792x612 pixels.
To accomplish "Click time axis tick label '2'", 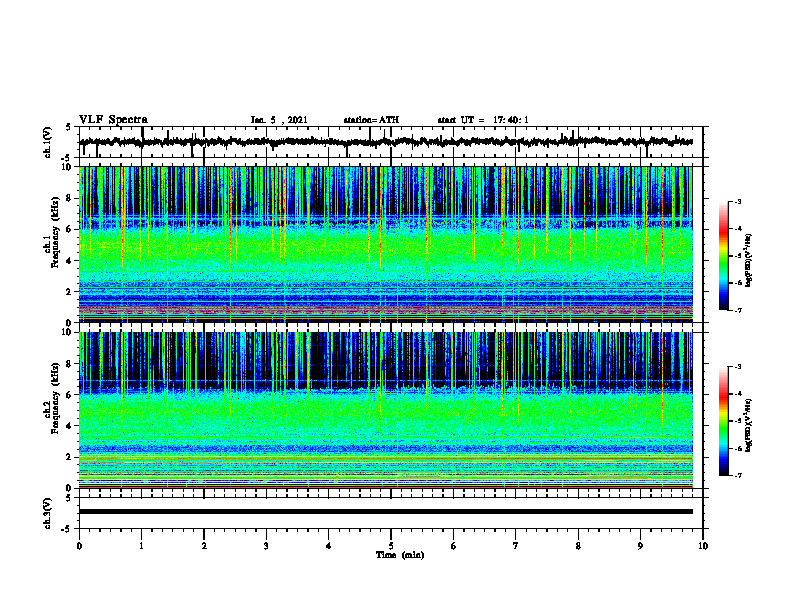I will click(x=204, y=546).
